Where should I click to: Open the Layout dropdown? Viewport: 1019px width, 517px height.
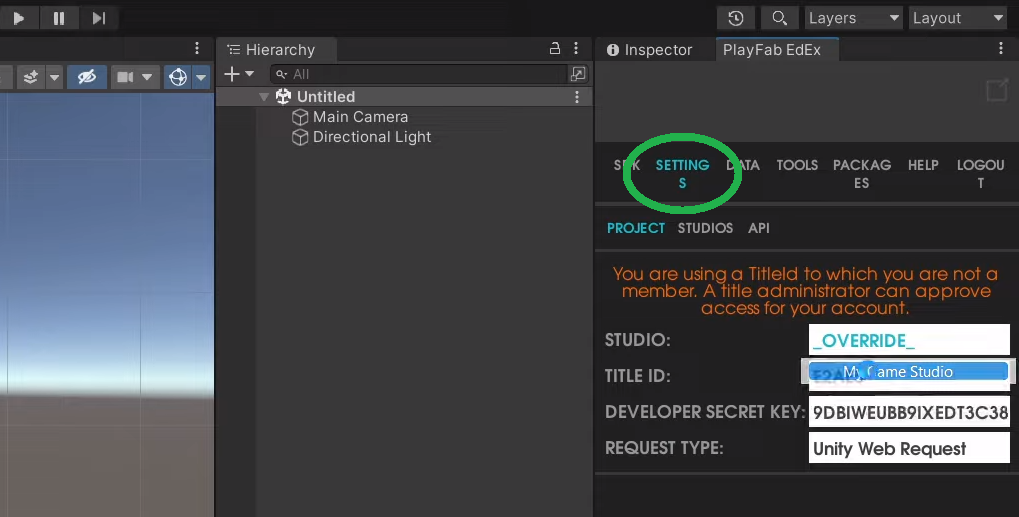point(957,18)
